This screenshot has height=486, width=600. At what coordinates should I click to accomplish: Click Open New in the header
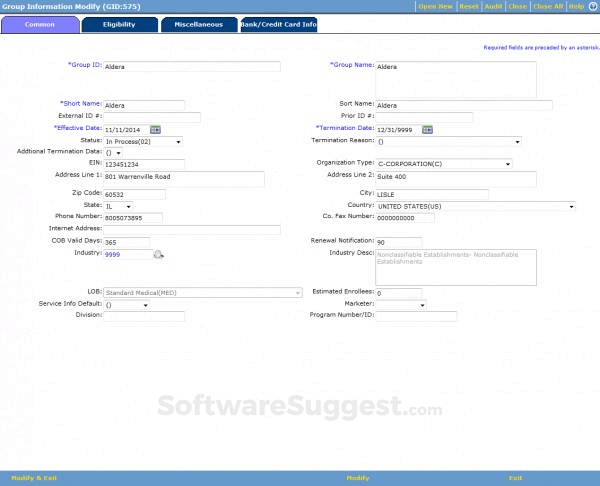[435, 6]
